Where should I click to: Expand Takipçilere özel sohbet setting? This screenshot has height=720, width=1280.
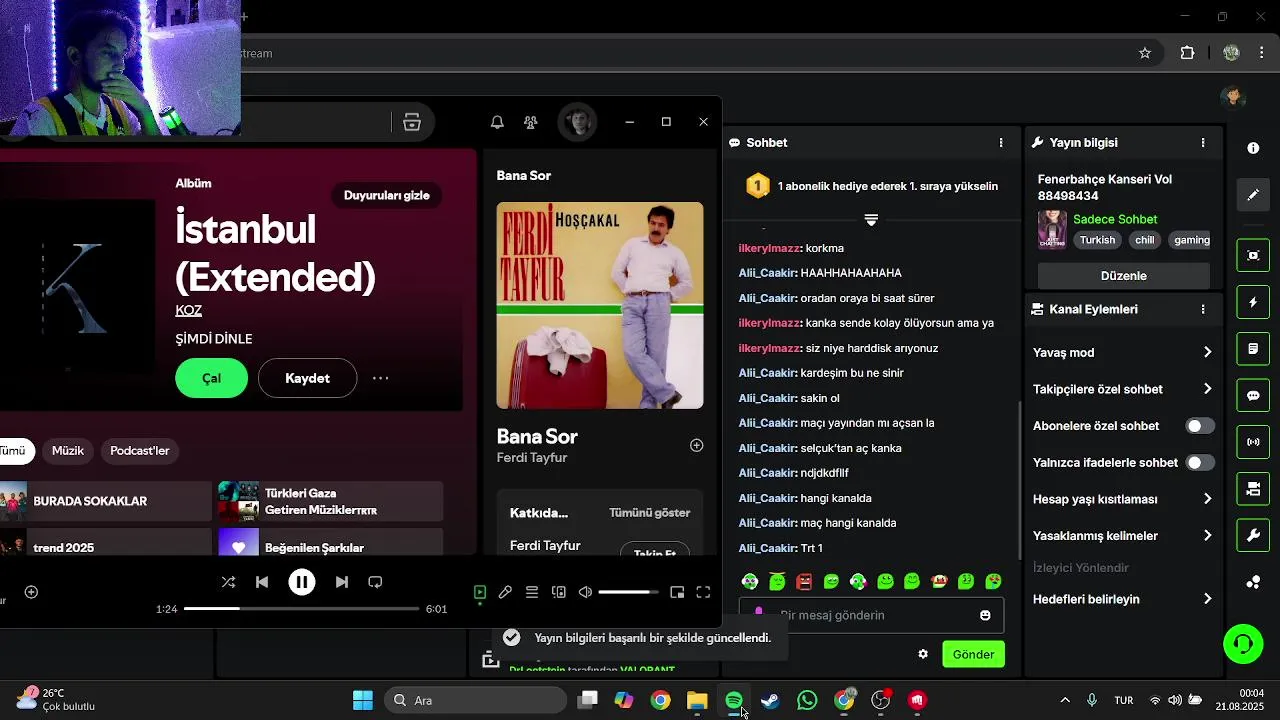click(x=1123, y=389)
